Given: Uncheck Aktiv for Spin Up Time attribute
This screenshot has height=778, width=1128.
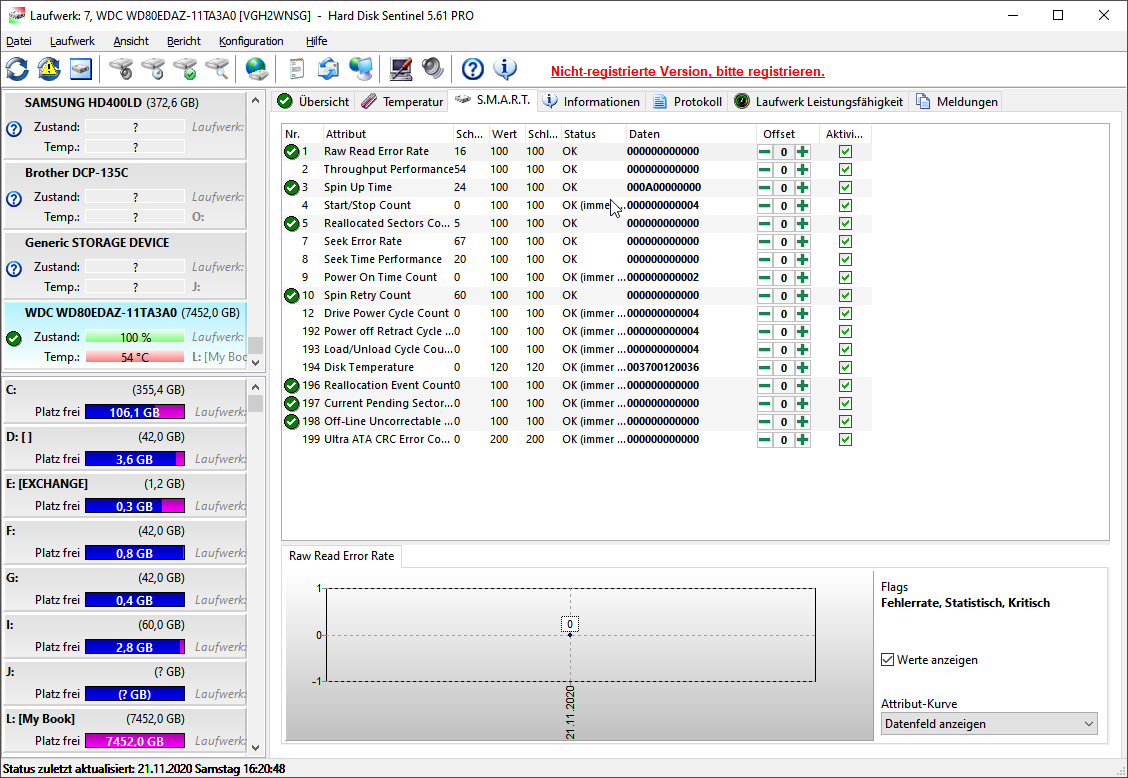Looking at the screenshot, I should click(845, 187).
